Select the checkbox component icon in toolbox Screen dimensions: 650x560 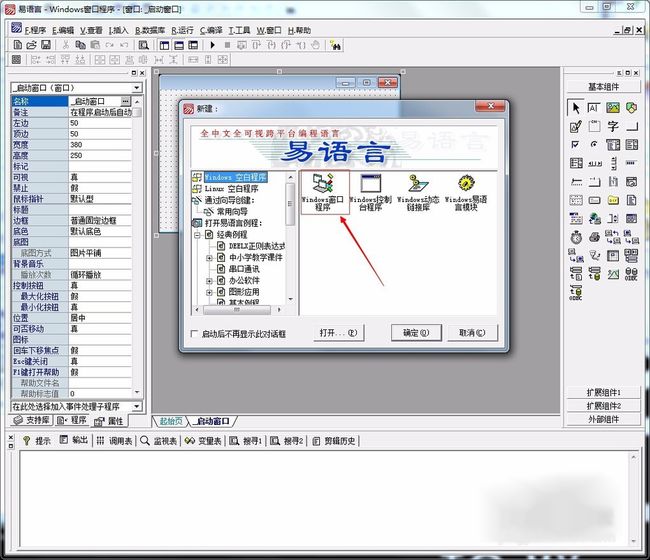pos(575,144)
